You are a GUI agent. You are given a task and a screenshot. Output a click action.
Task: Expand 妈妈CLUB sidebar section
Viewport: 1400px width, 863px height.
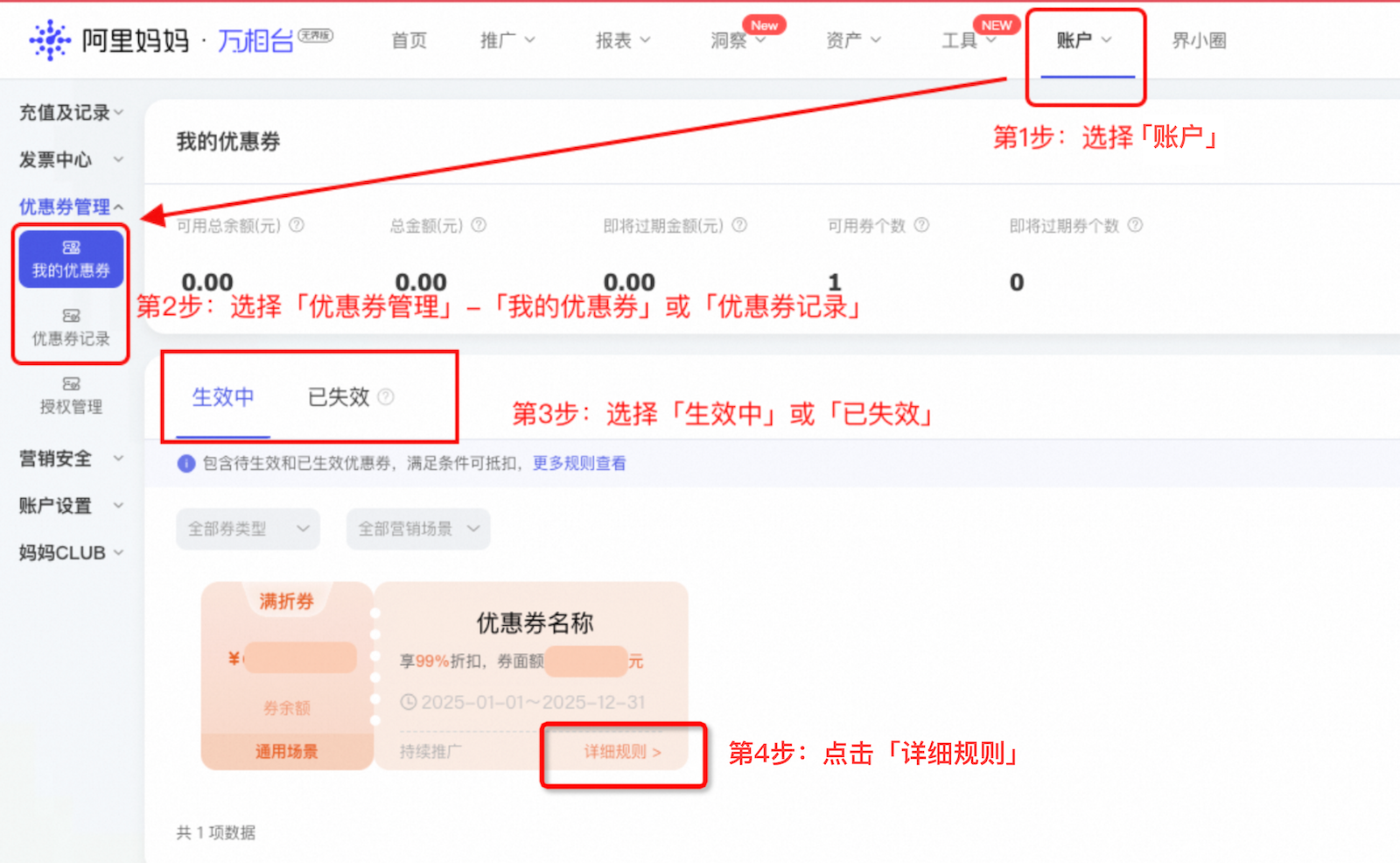point(72,552)
